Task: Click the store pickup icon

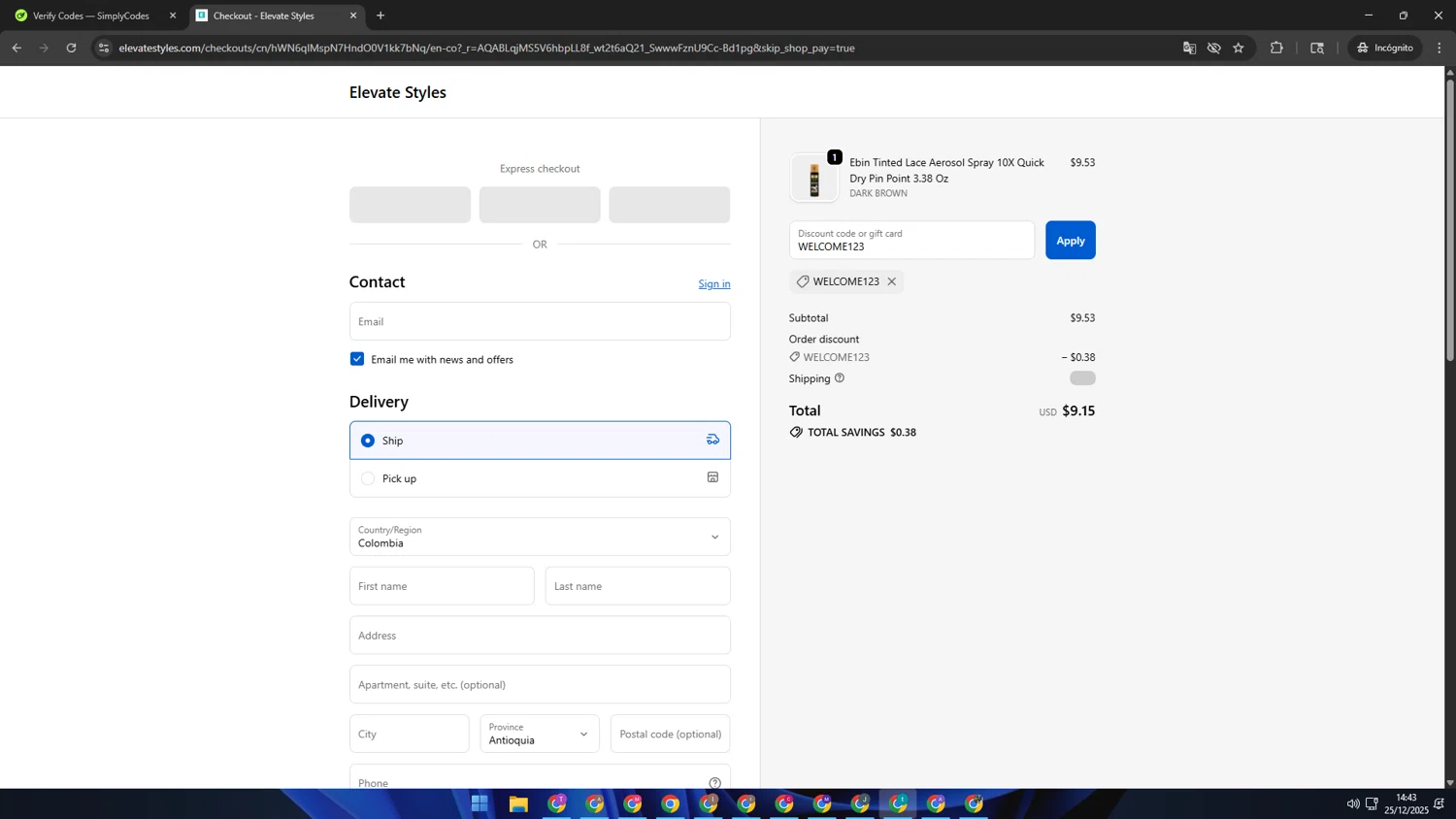Action: [x=712, y=477]
